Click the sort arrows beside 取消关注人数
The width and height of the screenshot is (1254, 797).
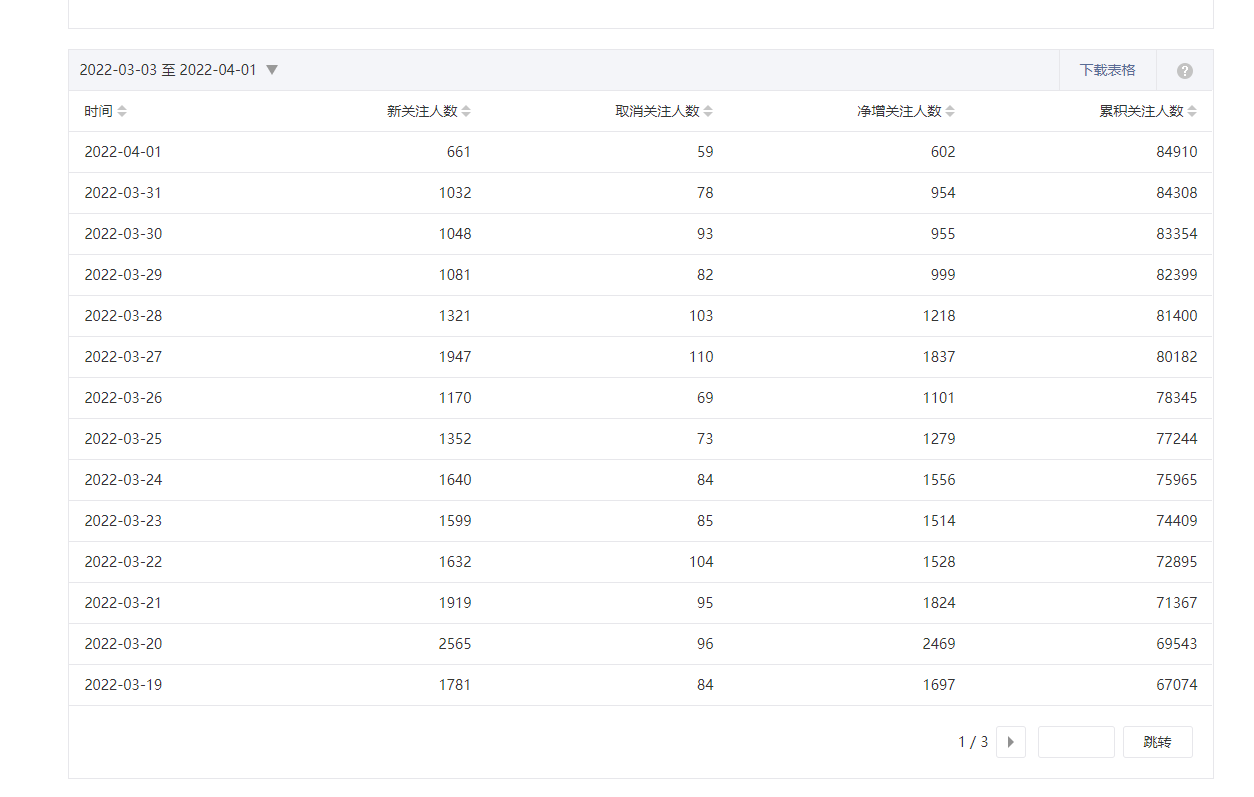click(708, 112)
